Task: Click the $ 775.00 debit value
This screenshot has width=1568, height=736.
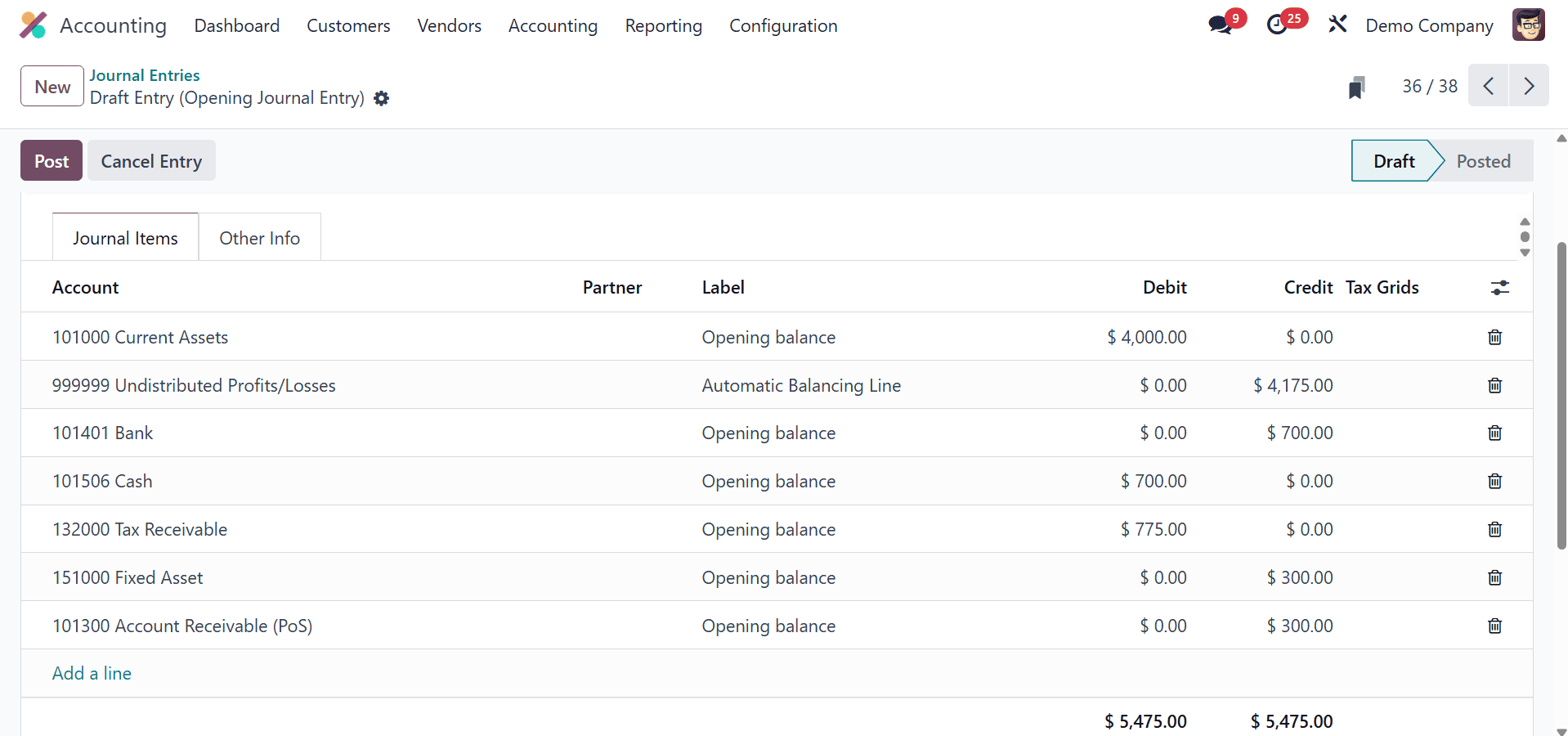Action: click(1154, 529)
